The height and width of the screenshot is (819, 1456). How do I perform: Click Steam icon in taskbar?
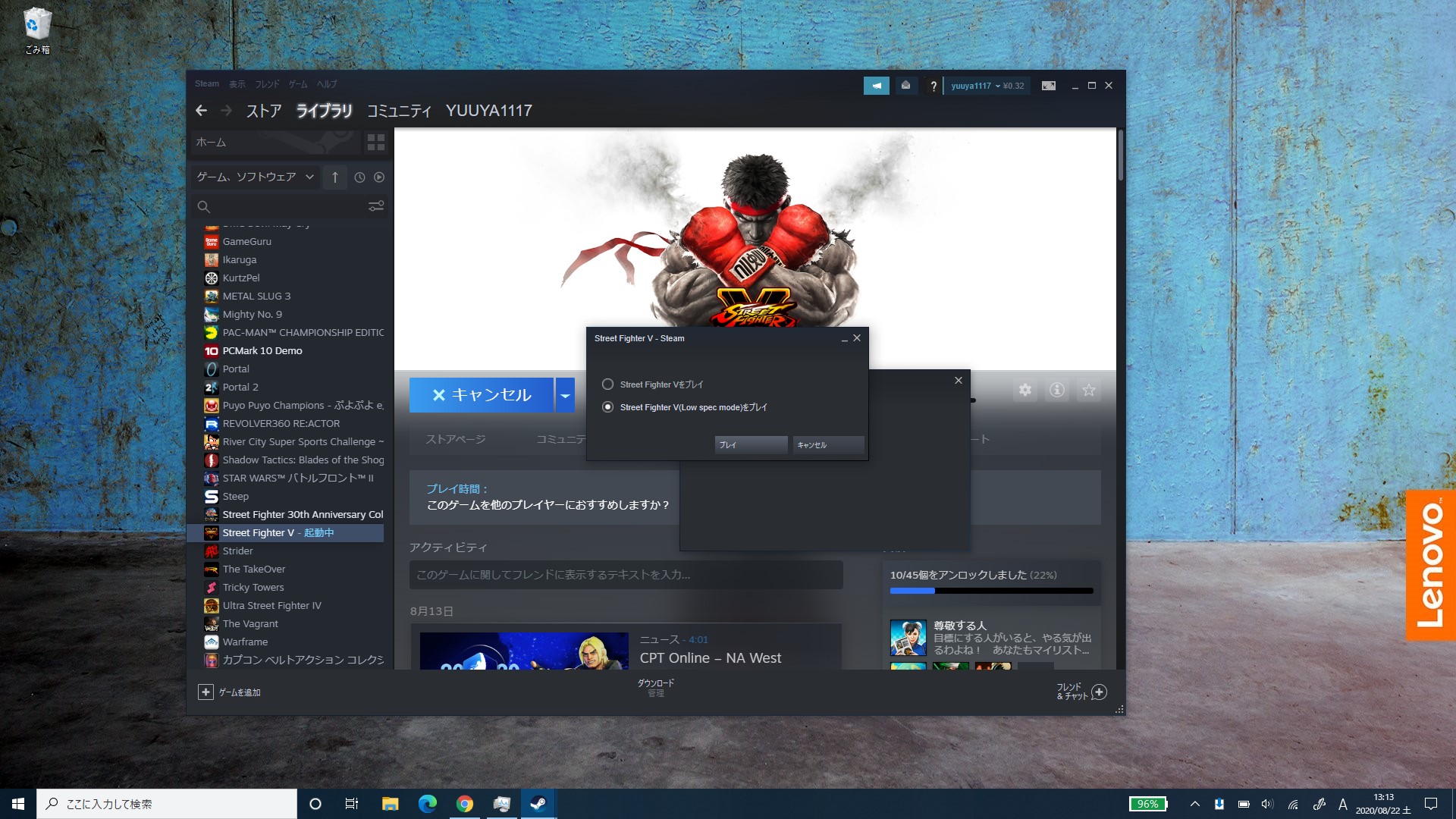[x=538, y=804]
